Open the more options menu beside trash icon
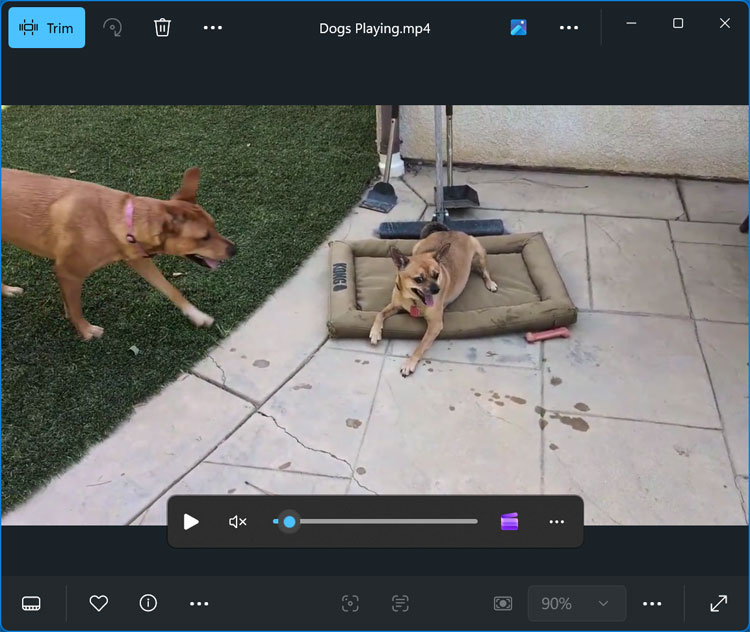Viewport: 750px width, 632px height. [212, 28]
